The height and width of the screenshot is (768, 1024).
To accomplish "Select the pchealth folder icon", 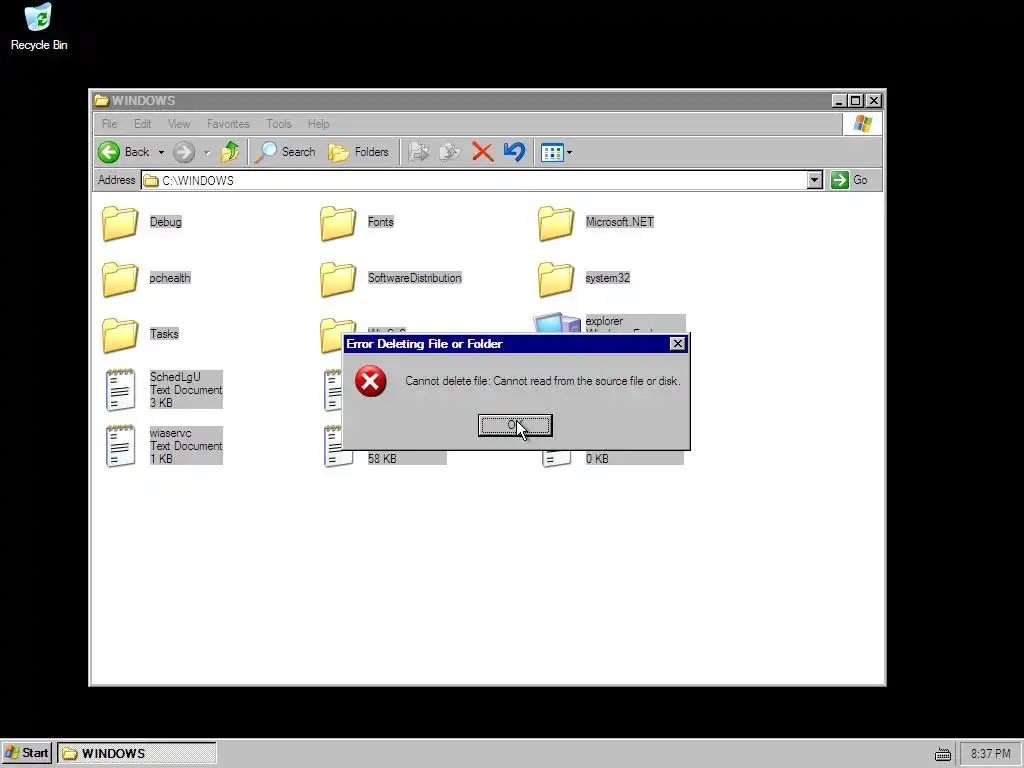I will click(120, 280).
